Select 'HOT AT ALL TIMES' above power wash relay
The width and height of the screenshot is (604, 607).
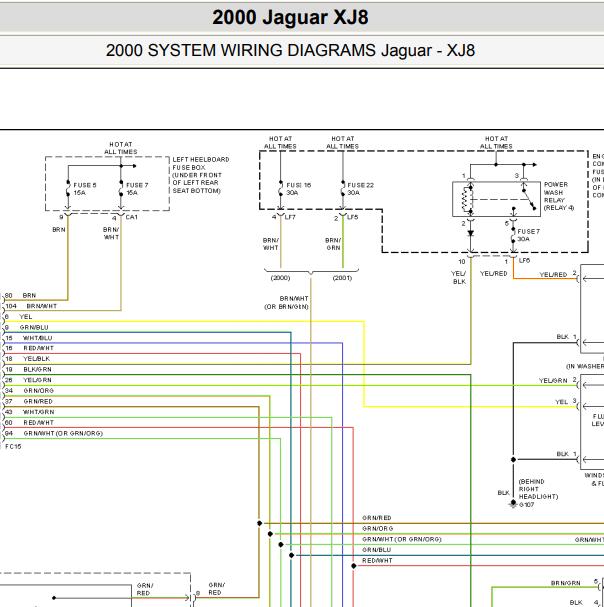pyautogui.click(x=496, y=142)
